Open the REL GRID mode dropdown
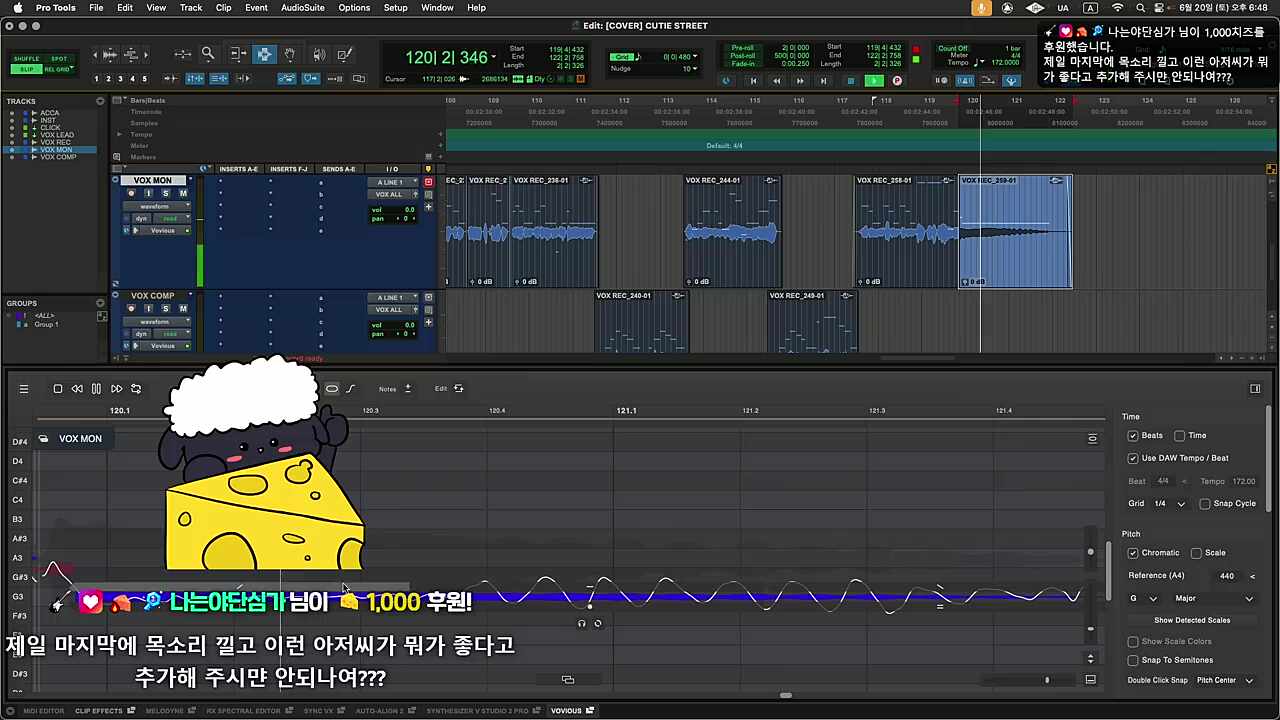Image resolution: width=1280 pixels, height=720 pixels. 60,69
